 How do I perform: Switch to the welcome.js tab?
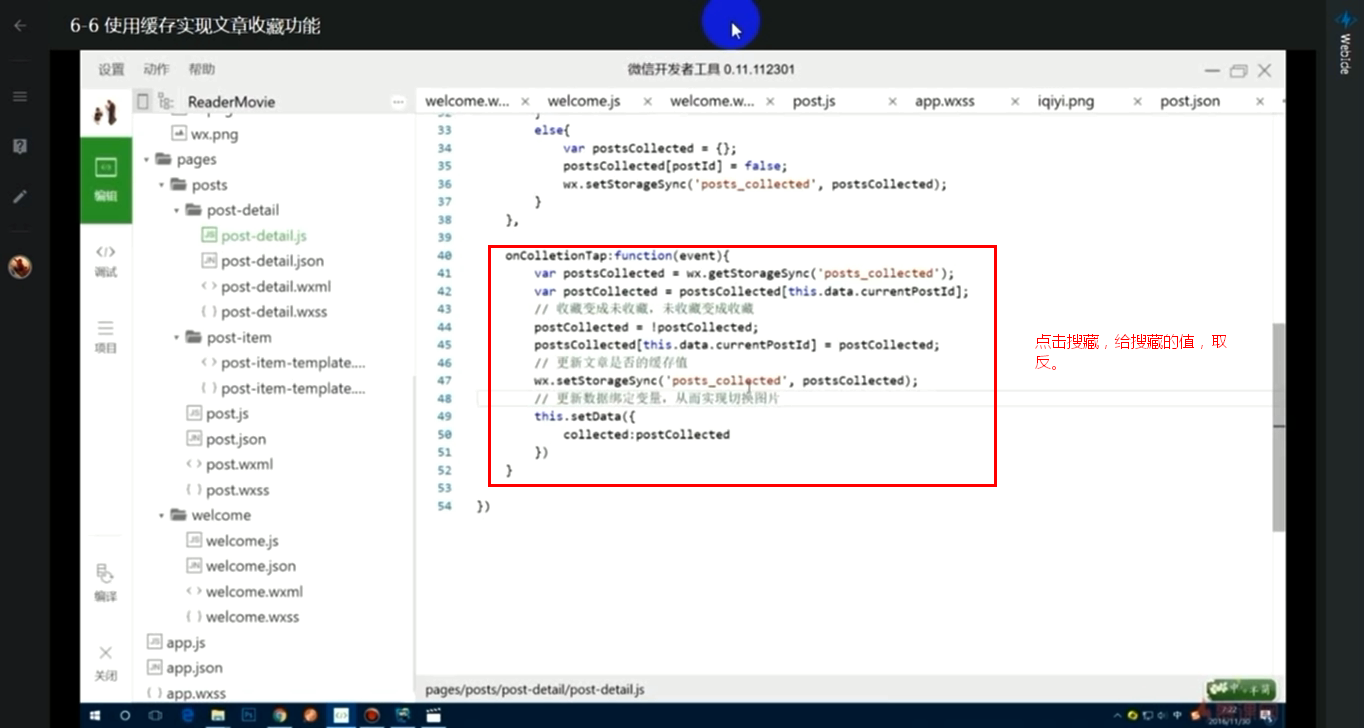click(x=584, y=102)
